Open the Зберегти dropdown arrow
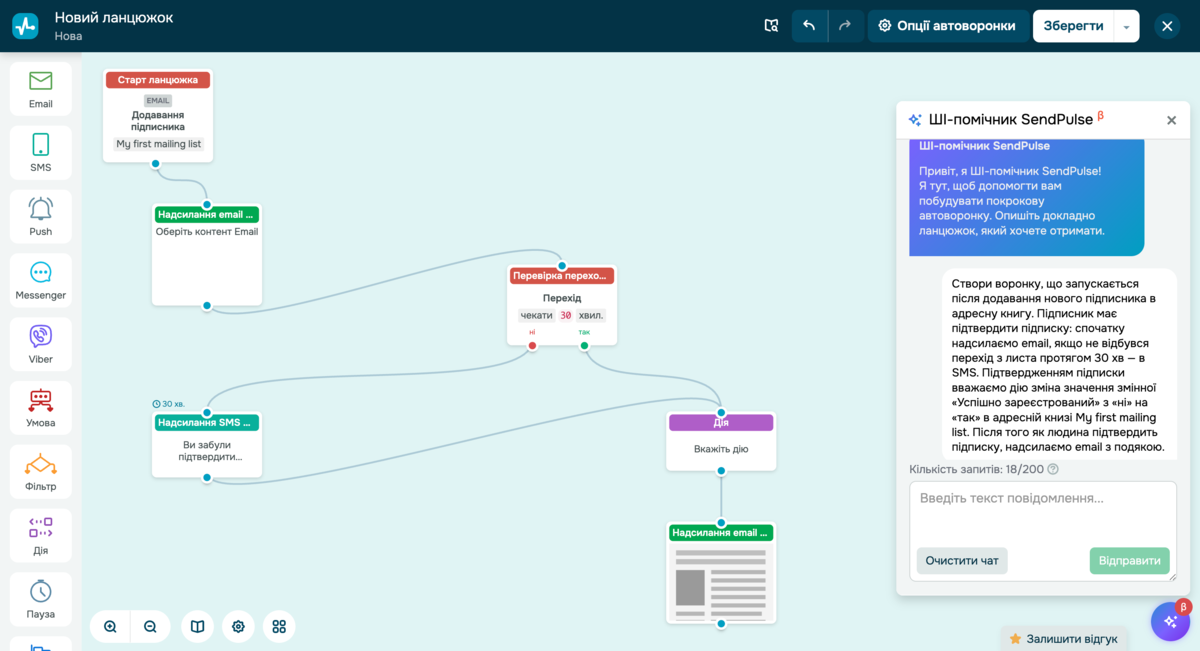This screenshot has height=651, width=1200. click(1126, 26)
